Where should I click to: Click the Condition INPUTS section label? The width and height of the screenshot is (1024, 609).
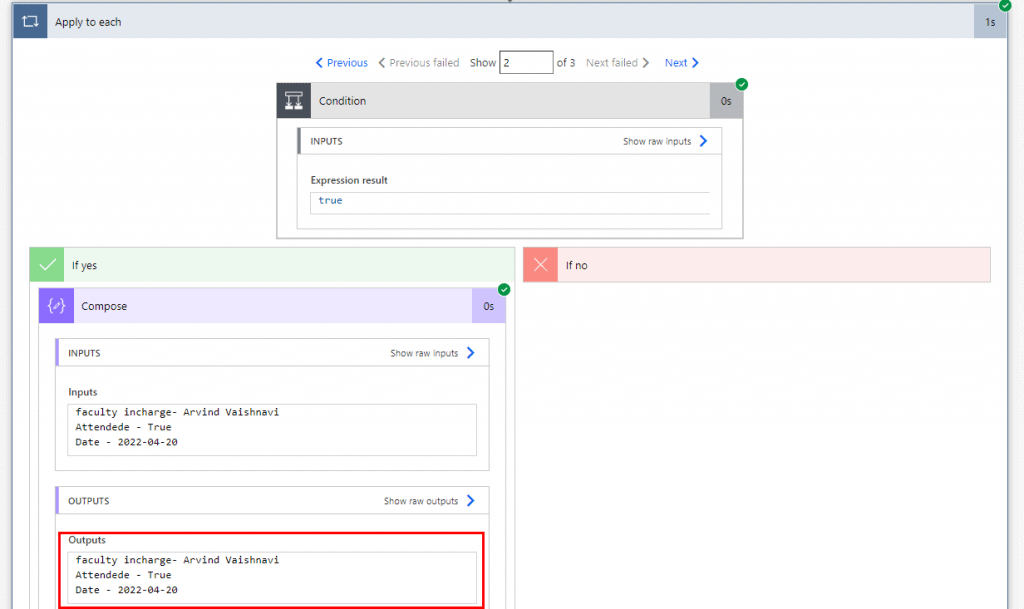327,141
